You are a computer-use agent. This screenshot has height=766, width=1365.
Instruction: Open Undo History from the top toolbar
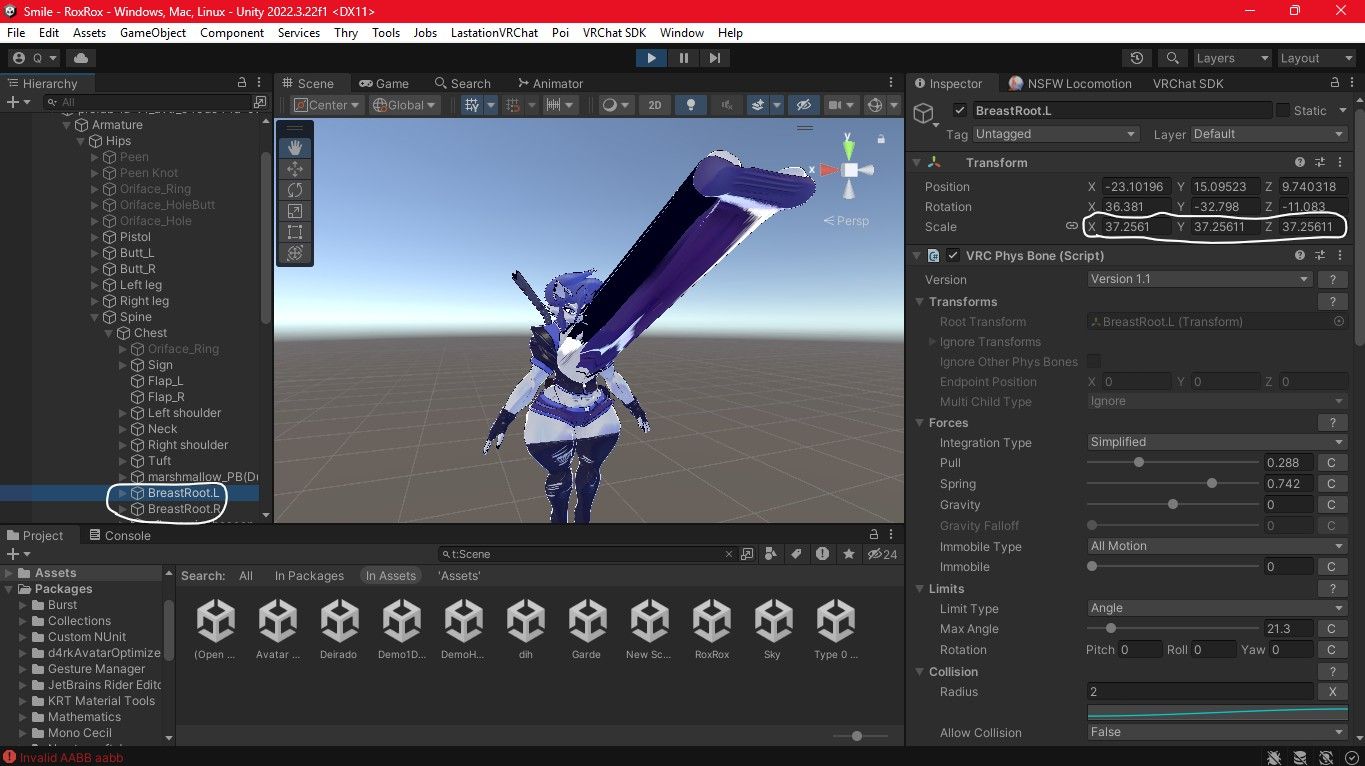1136,58
